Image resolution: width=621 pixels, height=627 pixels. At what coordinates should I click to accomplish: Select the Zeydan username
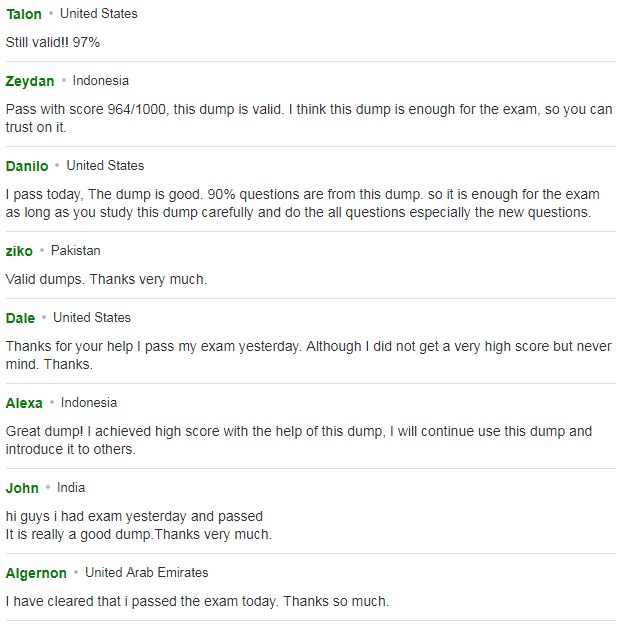(x=30, y=81)
